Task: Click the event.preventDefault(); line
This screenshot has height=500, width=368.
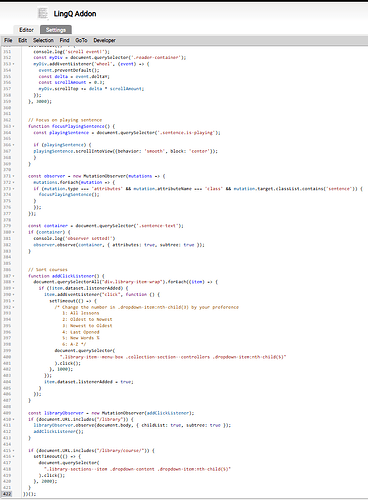Action: [69, 70]
